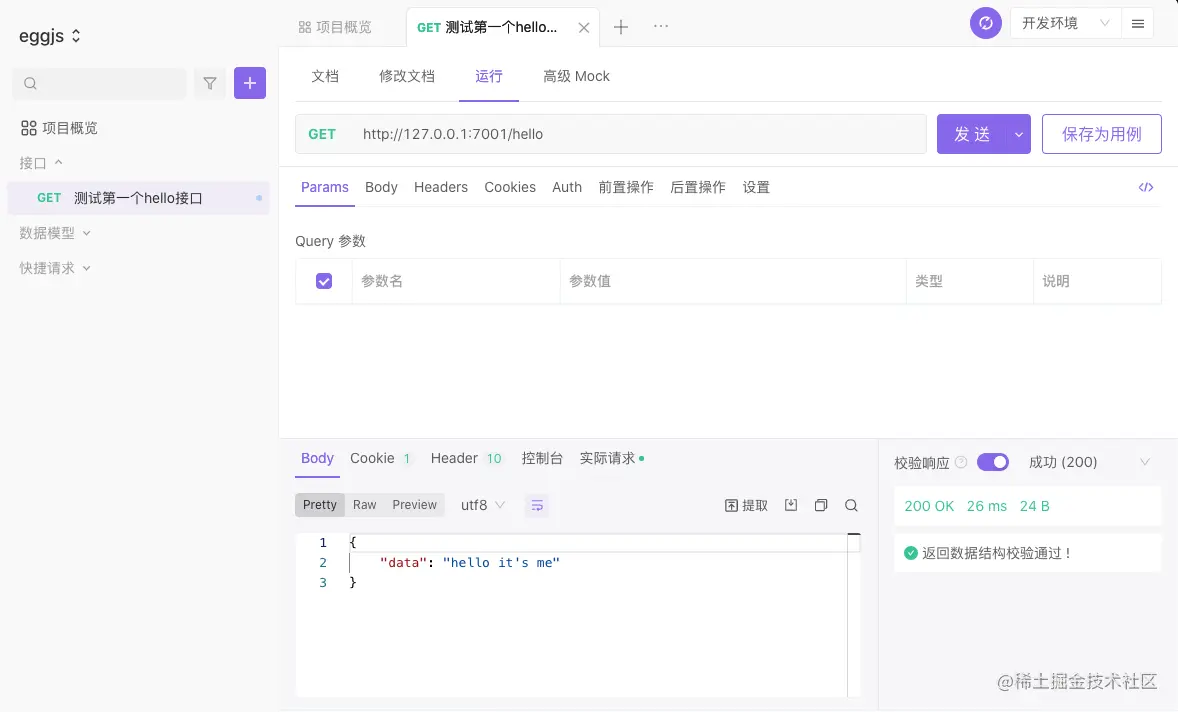Close the 测试第一个hello tab
This screenshot has width=1178, height=712.
pos(584,28)
